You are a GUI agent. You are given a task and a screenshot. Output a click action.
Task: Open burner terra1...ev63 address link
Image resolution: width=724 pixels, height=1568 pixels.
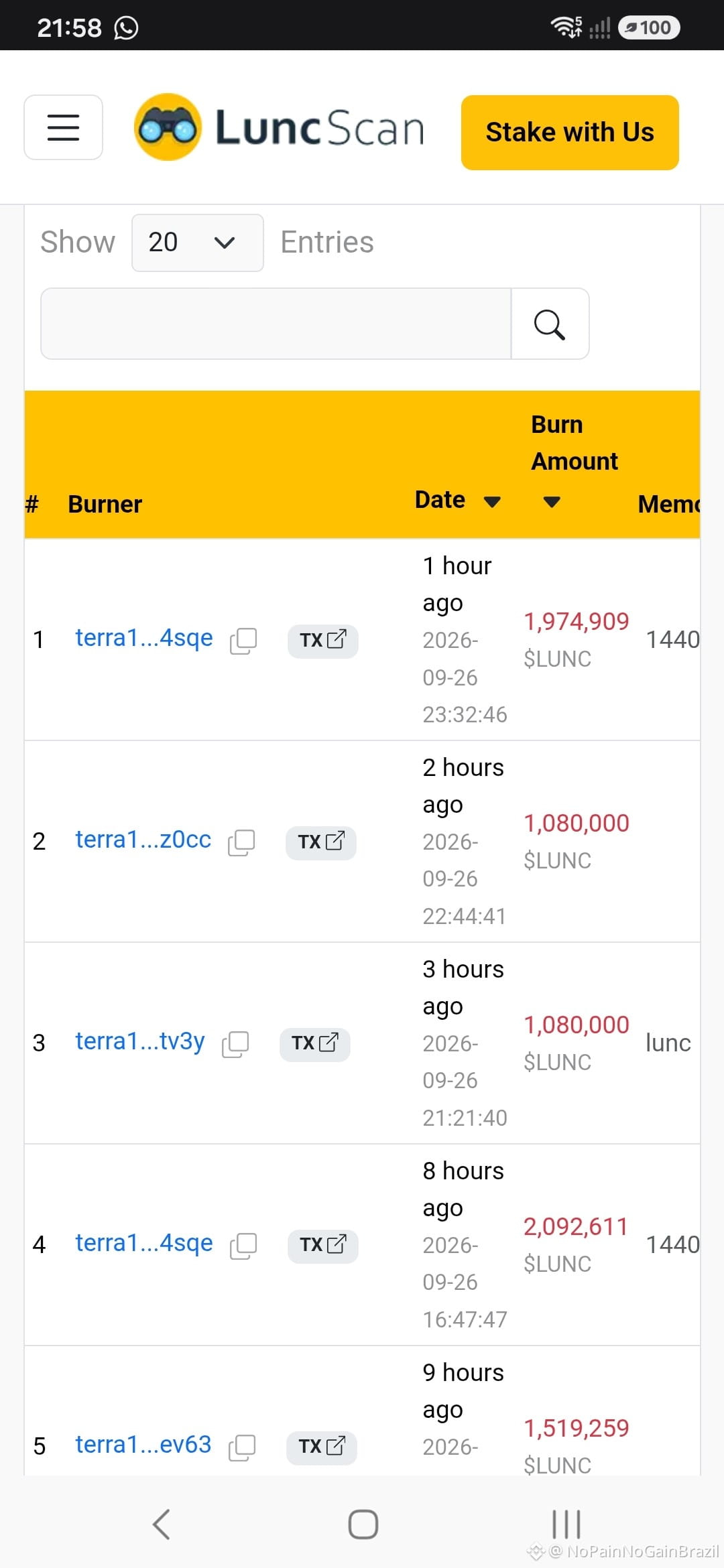coord(143,1445)
